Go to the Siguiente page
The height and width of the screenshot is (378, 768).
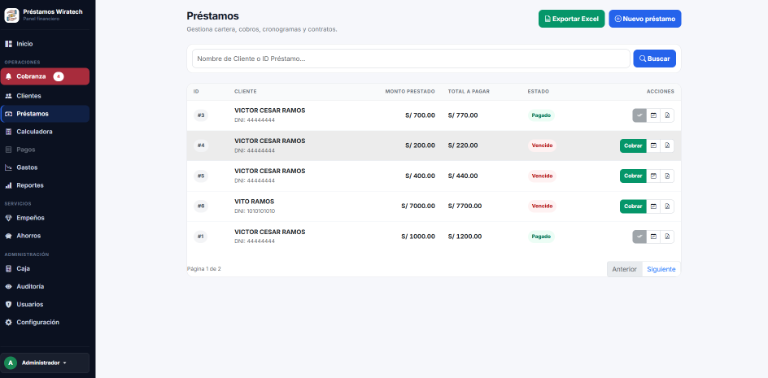[x=661, y=269]
